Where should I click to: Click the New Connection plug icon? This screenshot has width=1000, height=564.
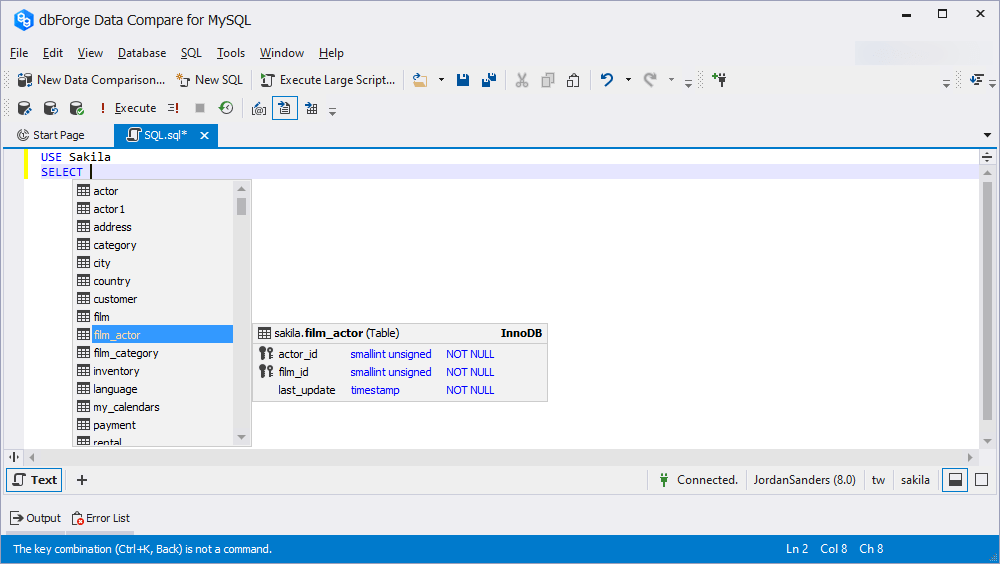coord(720,80)
